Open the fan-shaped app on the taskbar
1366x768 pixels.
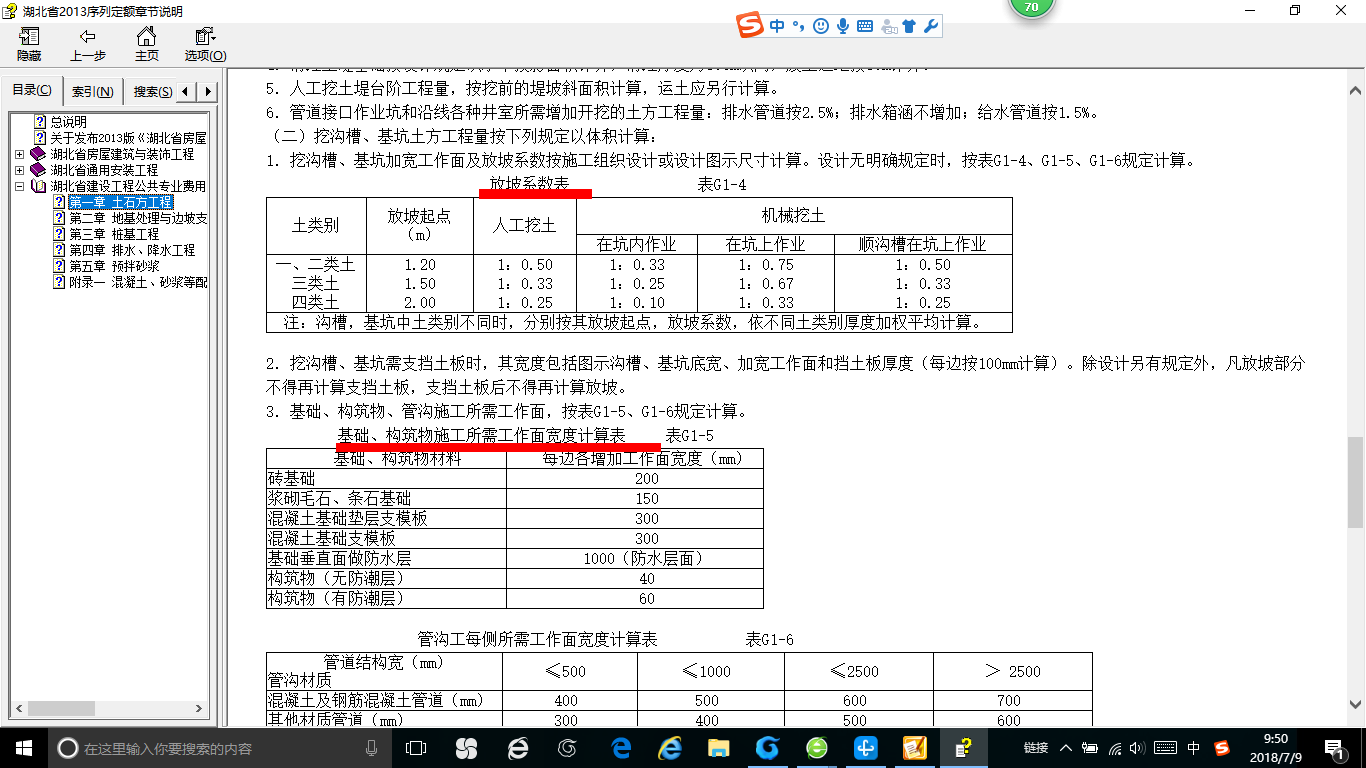coord(466,747)
